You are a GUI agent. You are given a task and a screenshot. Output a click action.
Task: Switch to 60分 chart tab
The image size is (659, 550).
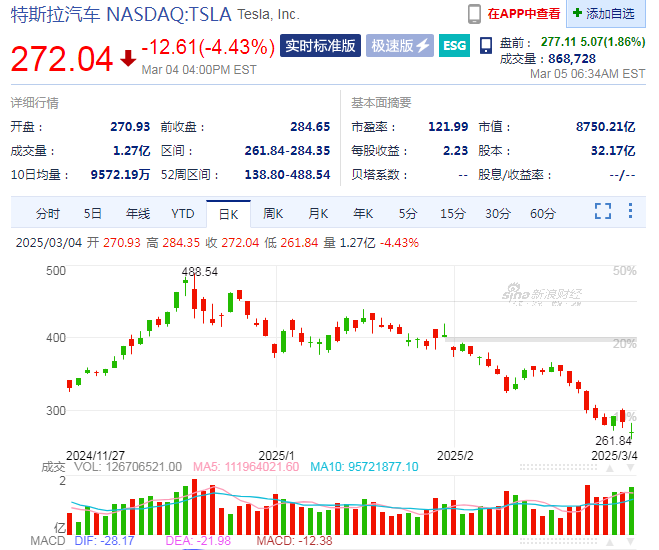tap(543, 213)
